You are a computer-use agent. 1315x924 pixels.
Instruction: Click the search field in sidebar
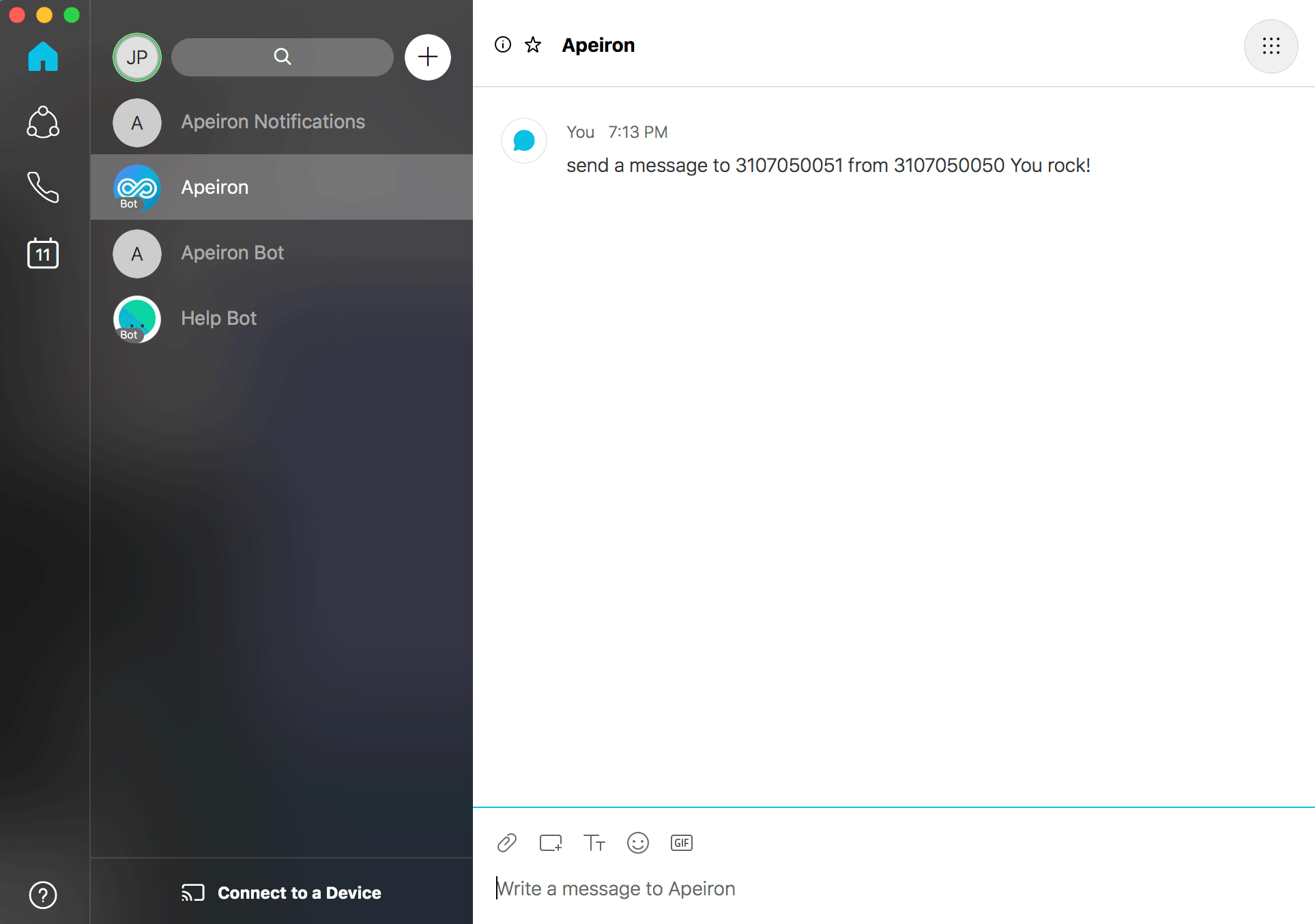[283, 57]
